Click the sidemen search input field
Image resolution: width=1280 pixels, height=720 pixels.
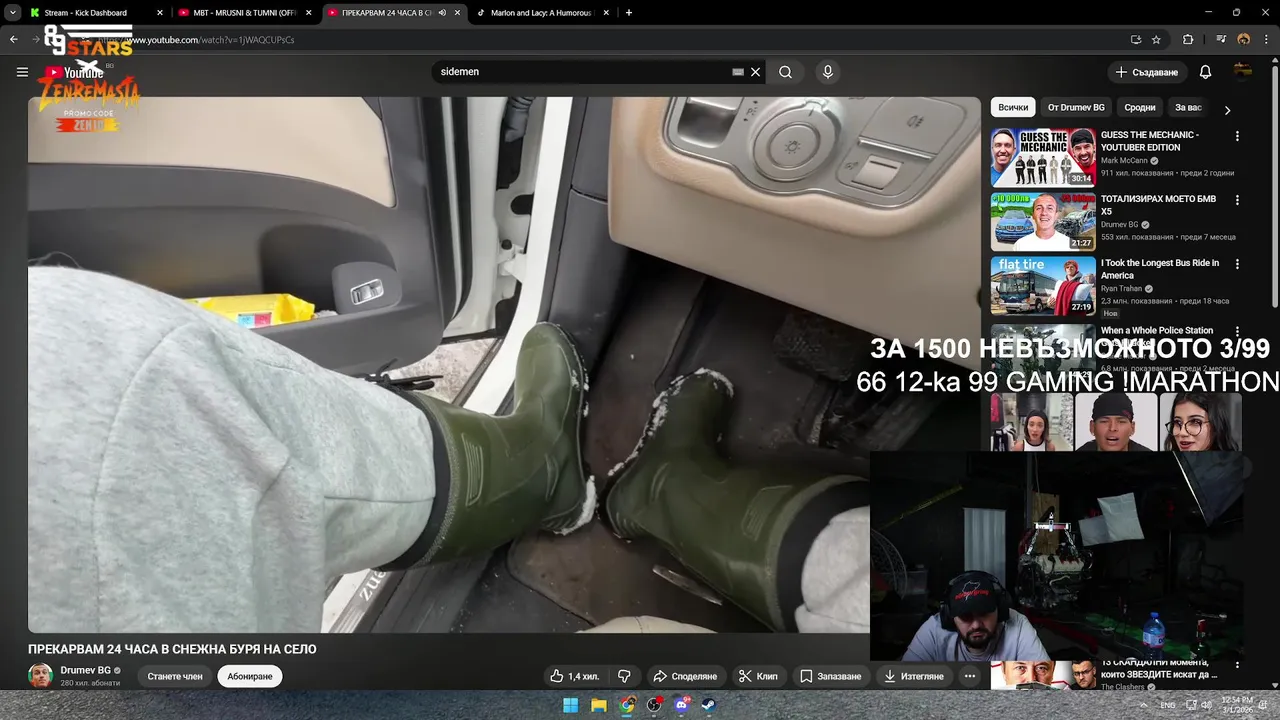coord(585,72)
